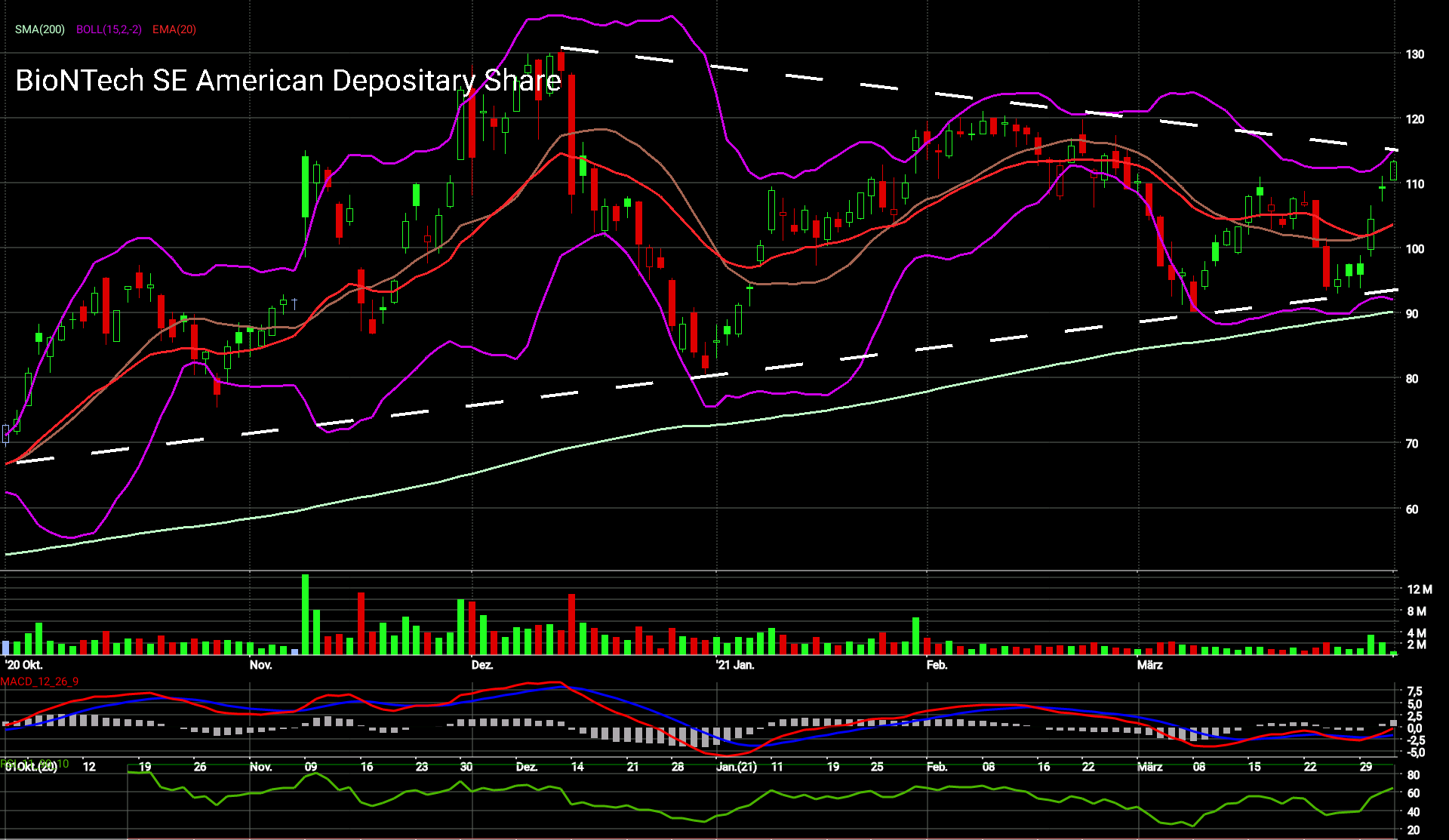This screenshot has height=840, width=1449.
Task: Click the BioNTech SE chart title
Action: click(288, 81)
